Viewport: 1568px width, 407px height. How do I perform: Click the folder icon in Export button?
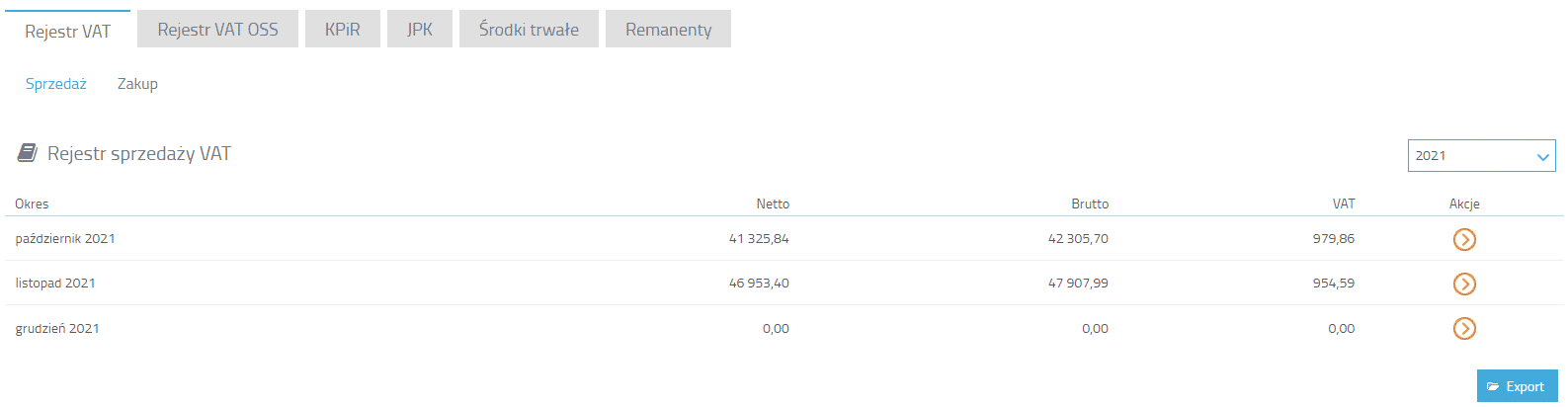[x=1493, y=387]
